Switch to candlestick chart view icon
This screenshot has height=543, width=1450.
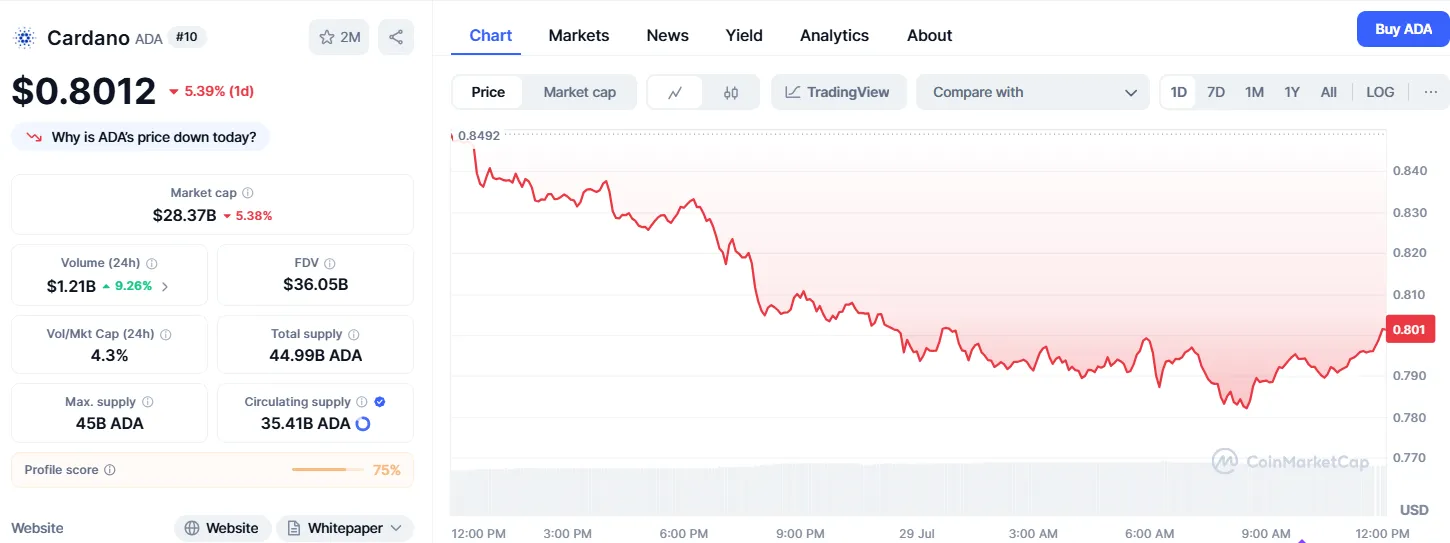731,92
